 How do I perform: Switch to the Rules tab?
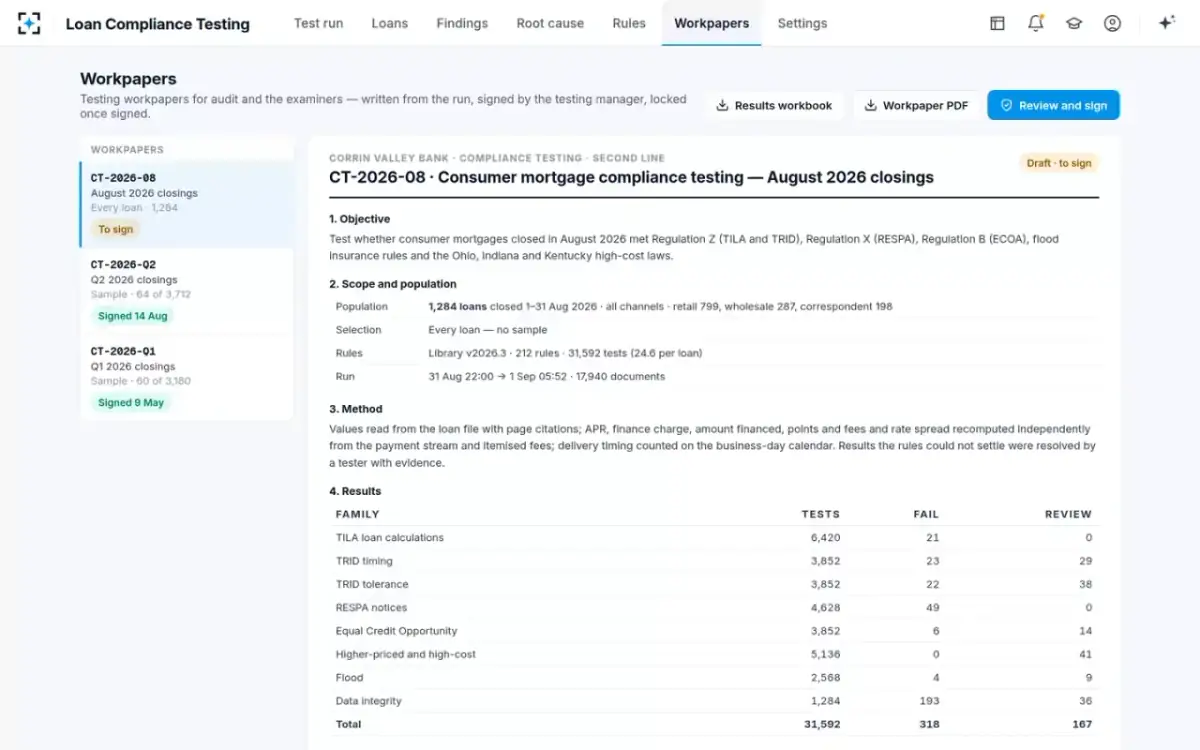coord(629,23)
